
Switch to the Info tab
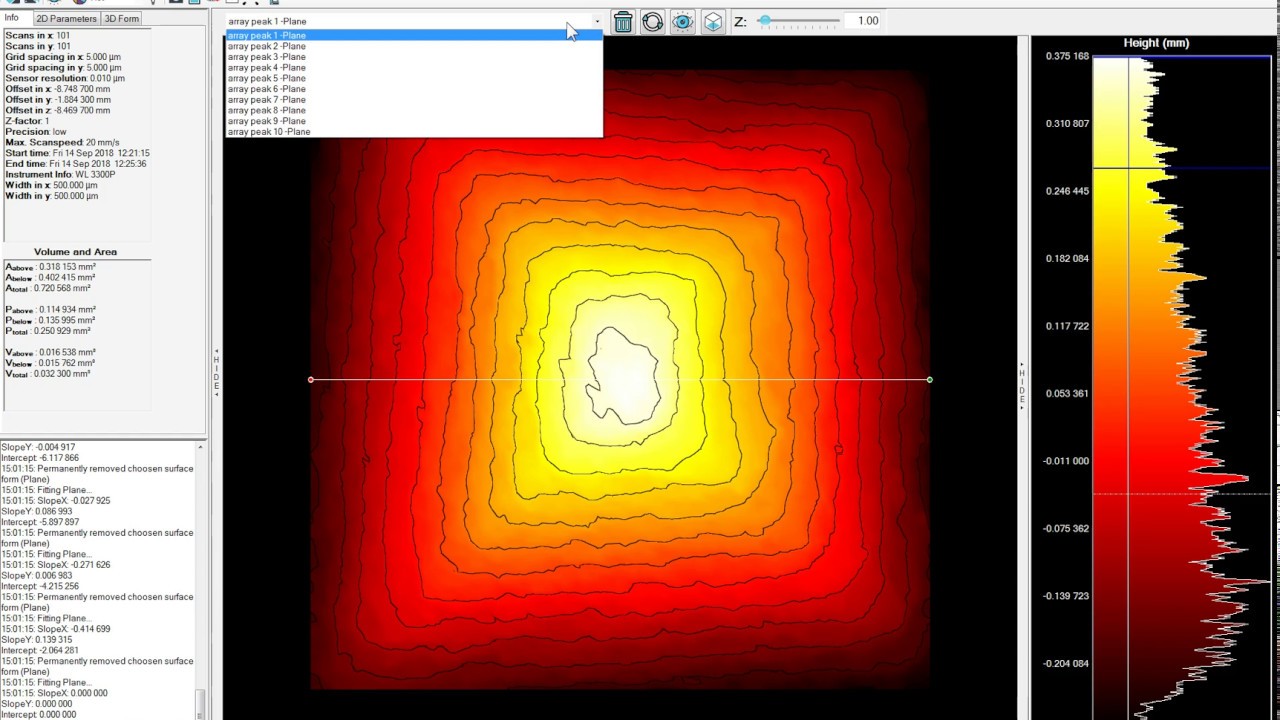pos(12,18)
